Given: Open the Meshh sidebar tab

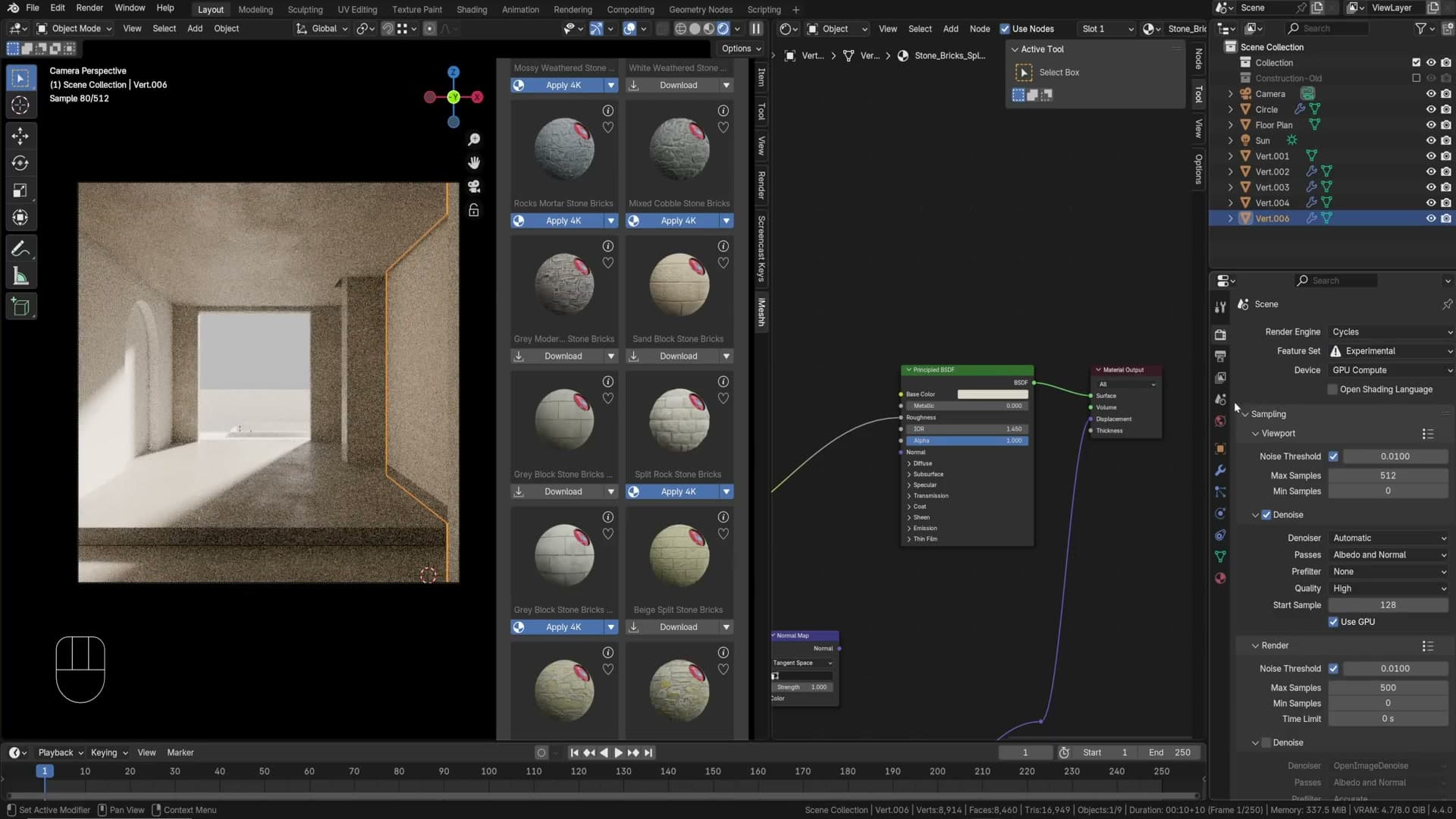Looking at the screenshot, I should 761,312.
